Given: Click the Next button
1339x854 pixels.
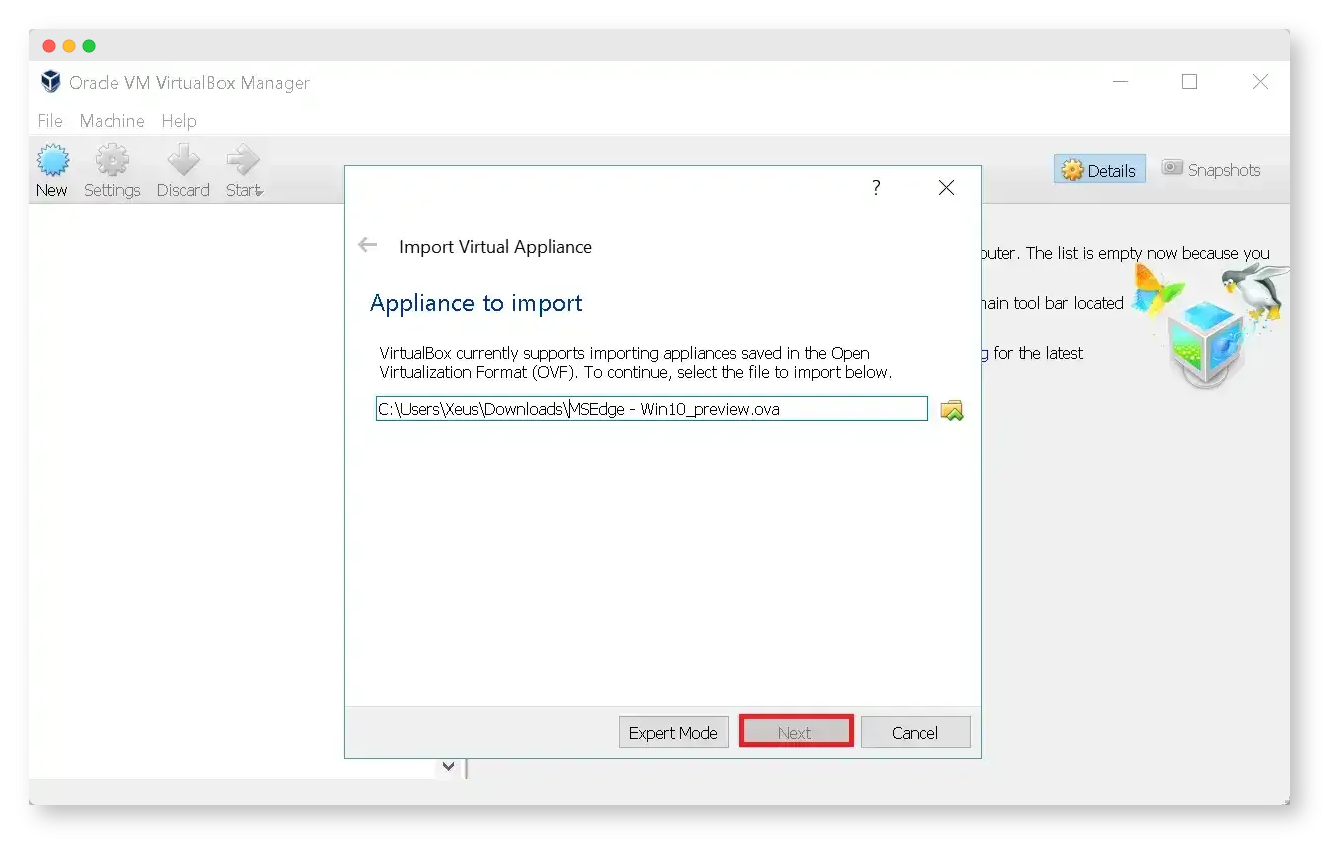Looking at the screenshot, I should (795, 732).
